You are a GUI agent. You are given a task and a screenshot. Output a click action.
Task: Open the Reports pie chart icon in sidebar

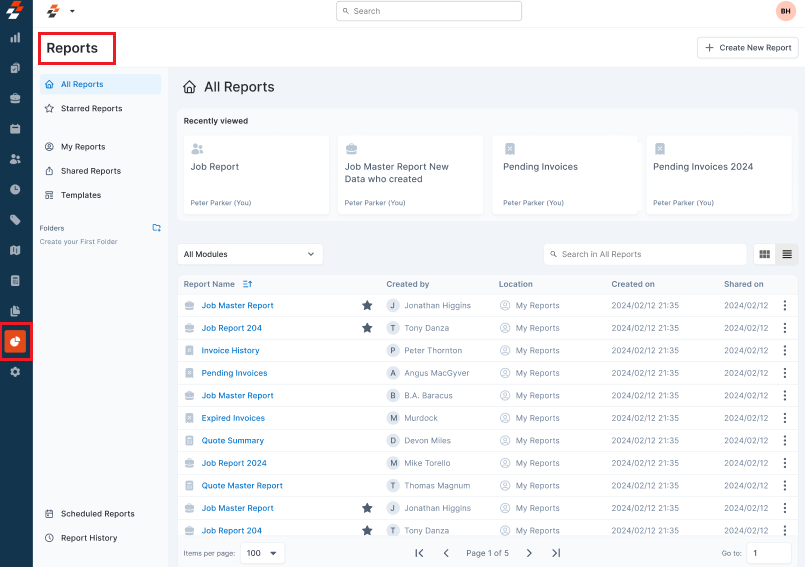coord(15,342)
